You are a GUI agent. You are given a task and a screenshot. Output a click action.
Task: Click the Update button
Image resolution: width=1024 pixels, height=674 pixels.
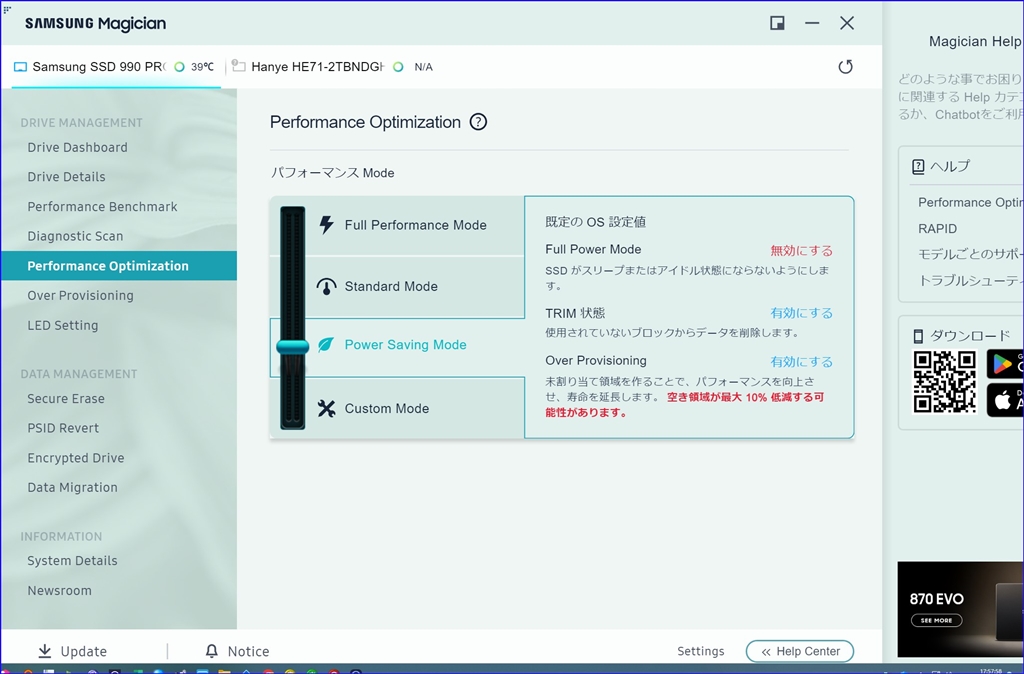pos(72,651)
